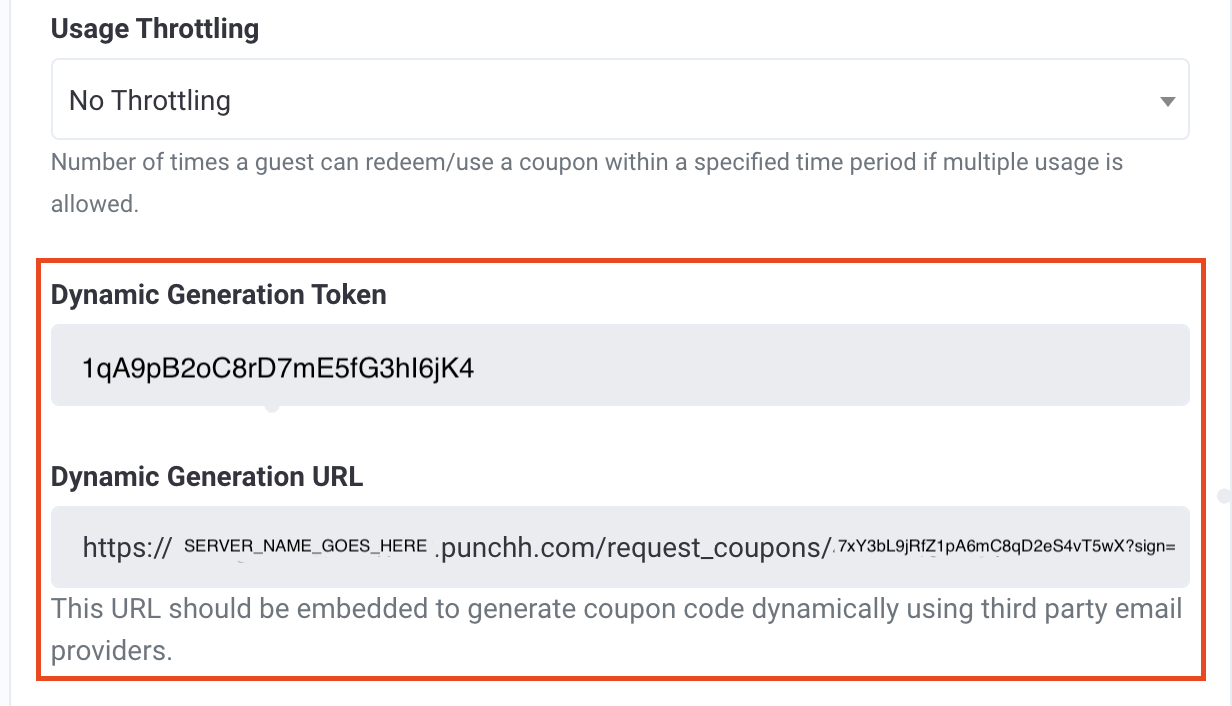The width and height of the screenshot is (1232, 706).
Task: Click the Dynamic Generation URL heading
Action: (207, 477)
